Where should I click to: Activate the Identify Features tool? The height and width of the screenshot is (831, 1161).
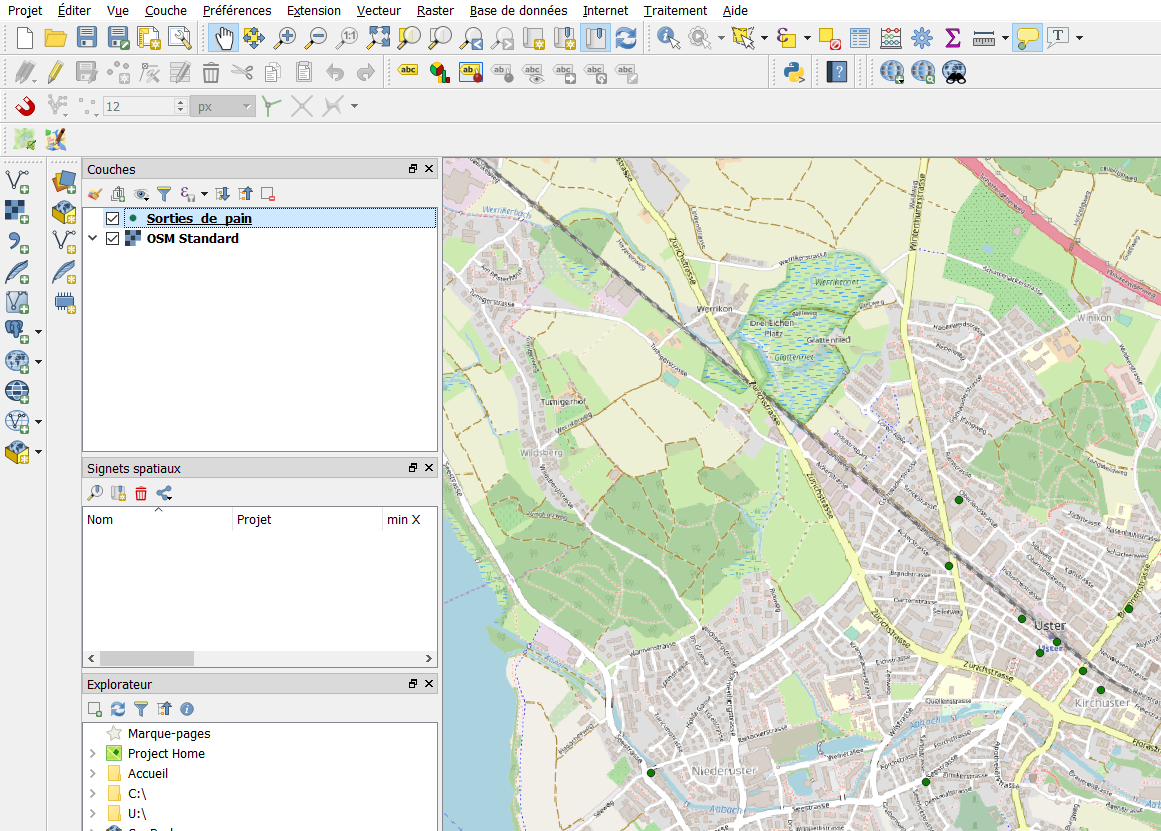click(x=667, y=39)
